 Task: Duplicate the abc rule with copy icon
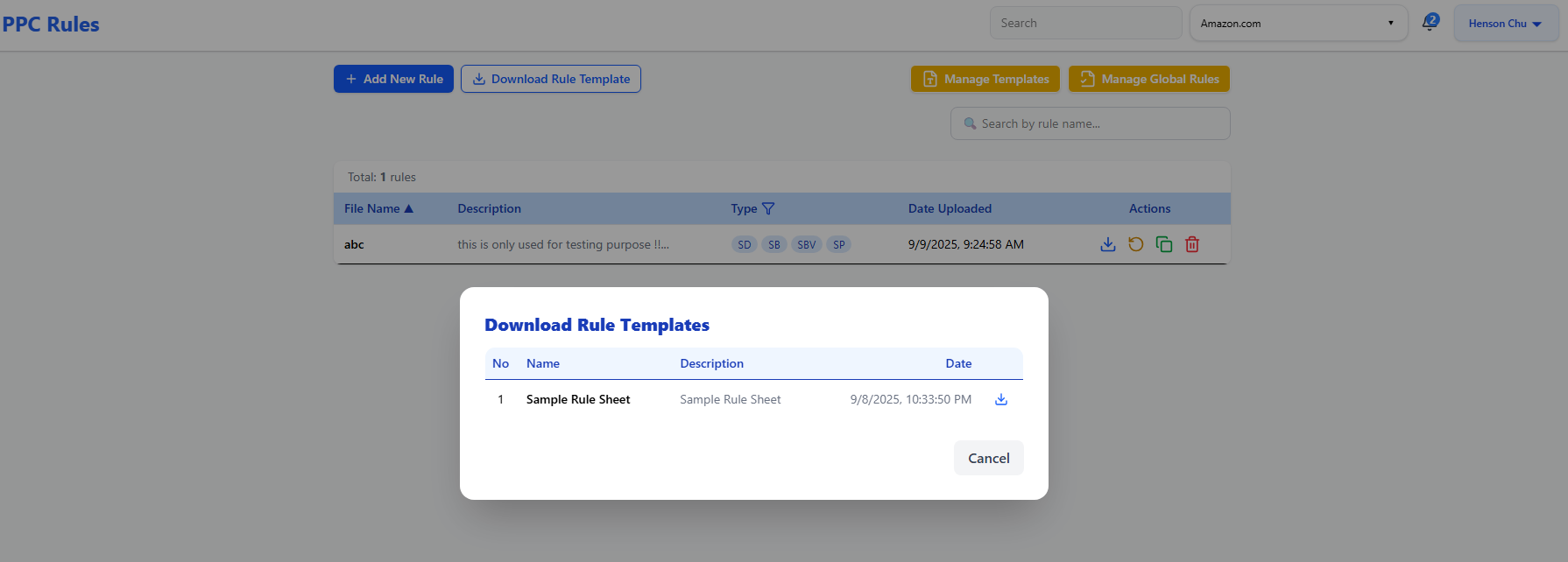point(1163,244)
